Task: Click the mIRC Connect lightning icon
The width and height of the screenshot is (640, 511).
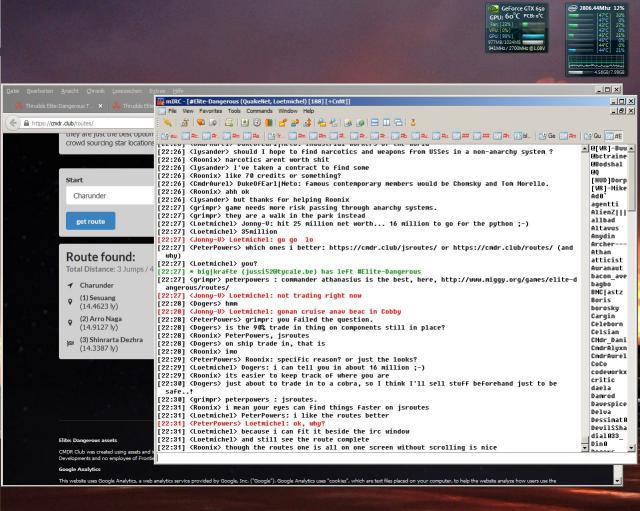Action: [167, 122]
